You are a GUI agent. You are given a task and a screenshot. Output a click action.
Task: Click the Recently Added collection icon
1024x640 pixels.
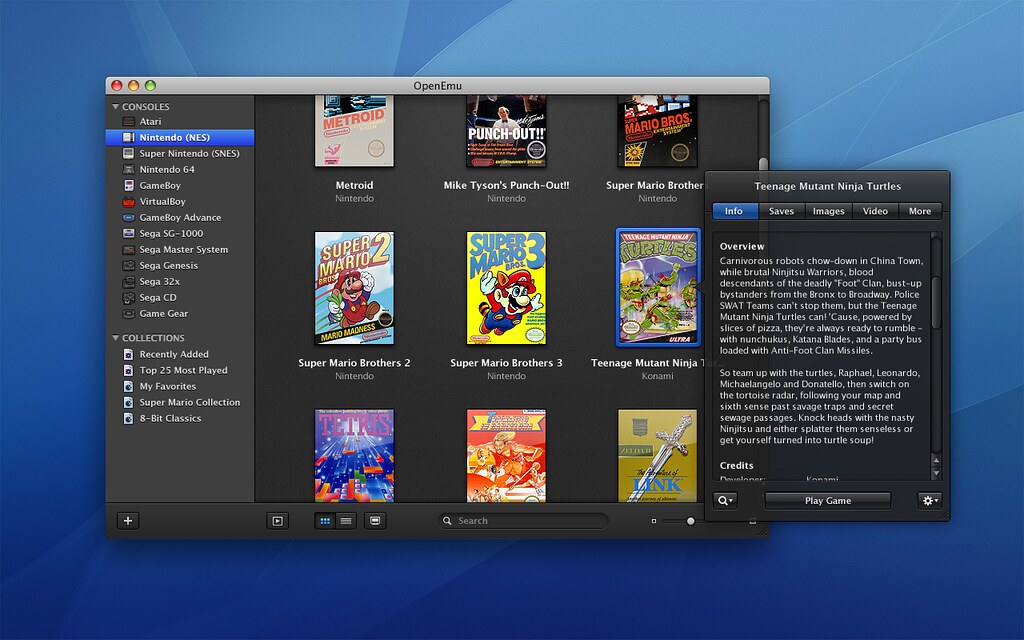pos(129,354)
